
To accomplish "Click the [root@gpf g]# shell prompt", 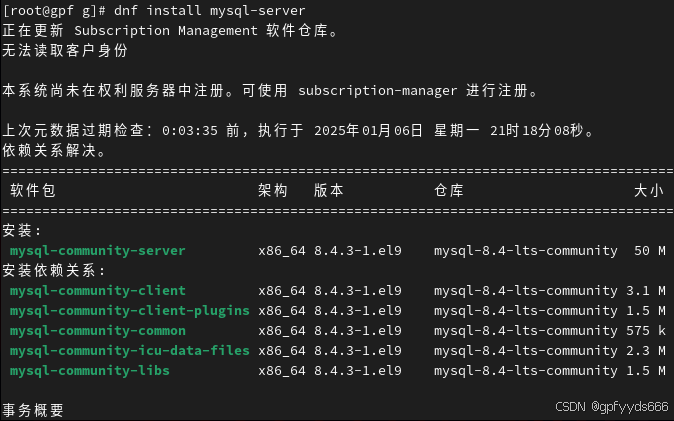I will 54,10.
